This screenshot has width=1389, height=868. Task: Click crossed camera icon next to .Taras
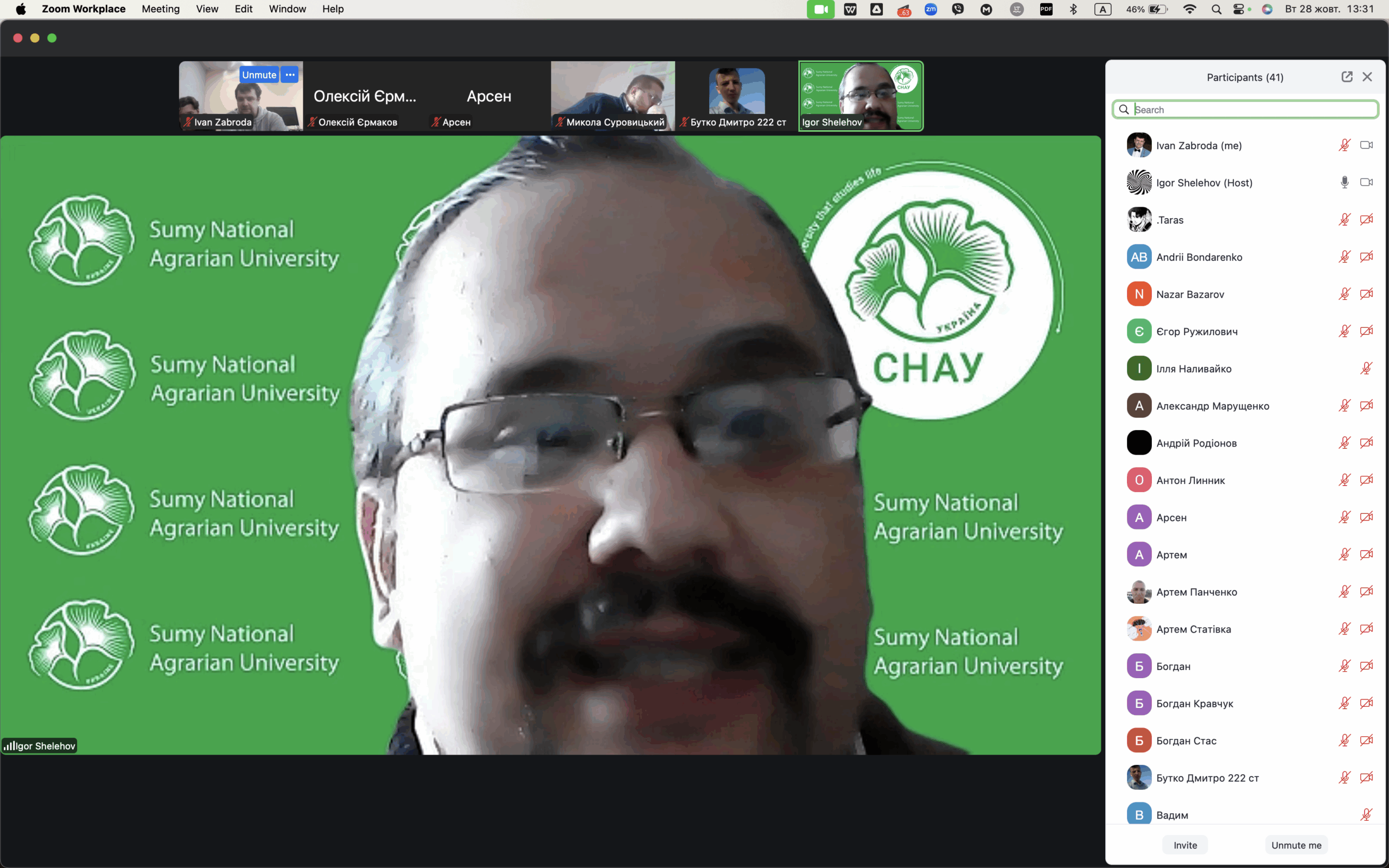click(1366, 220)
